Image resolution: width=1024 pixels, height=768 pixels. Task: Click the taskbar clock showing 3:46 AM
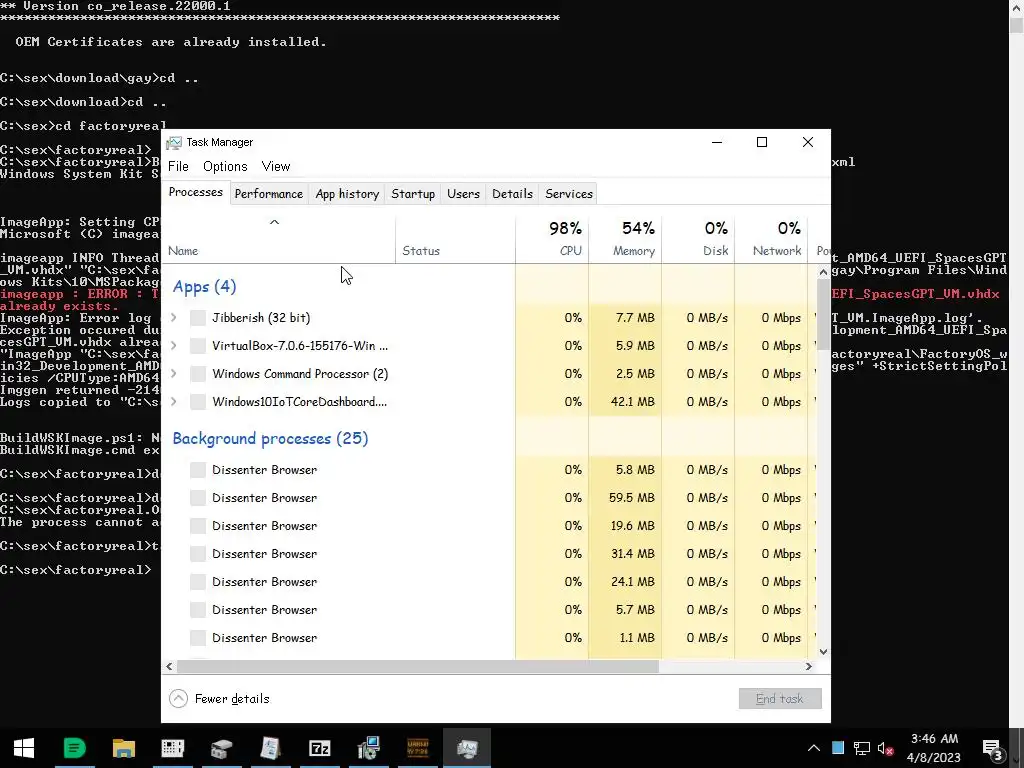934,748
